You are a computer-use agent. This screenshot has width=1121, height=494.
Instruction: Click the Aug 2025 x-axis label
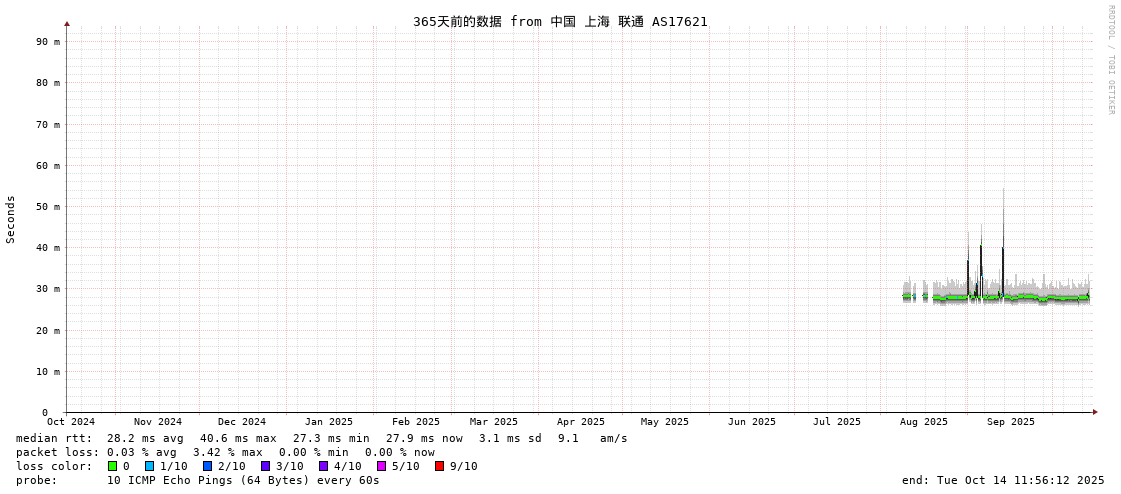click(x=923, y=422)
